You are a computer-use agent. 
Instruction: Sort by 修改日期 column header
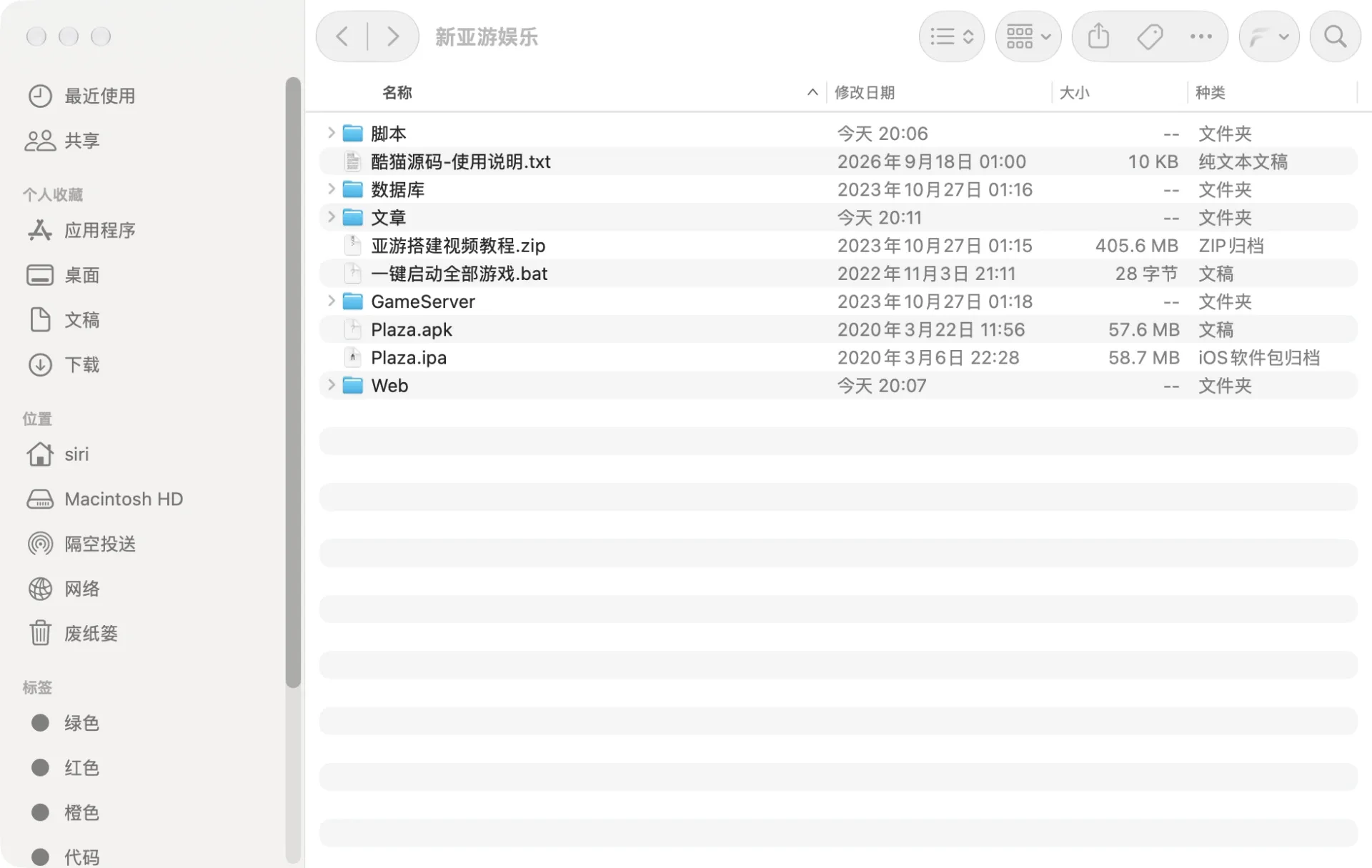pos(864,92)
